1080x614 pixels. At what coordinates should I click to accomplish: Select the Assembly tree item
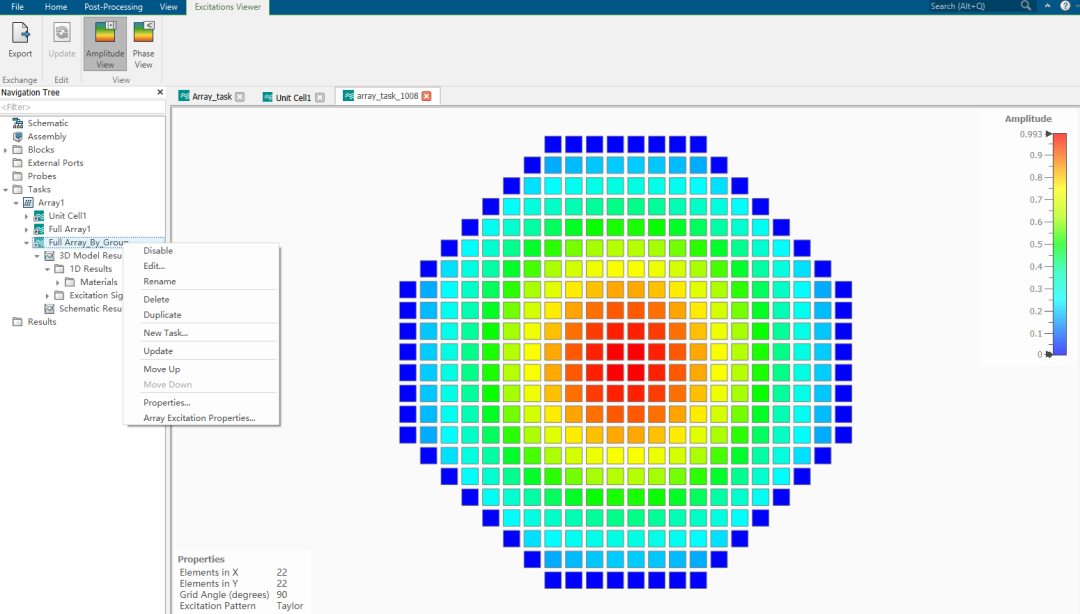coord(47,136)
